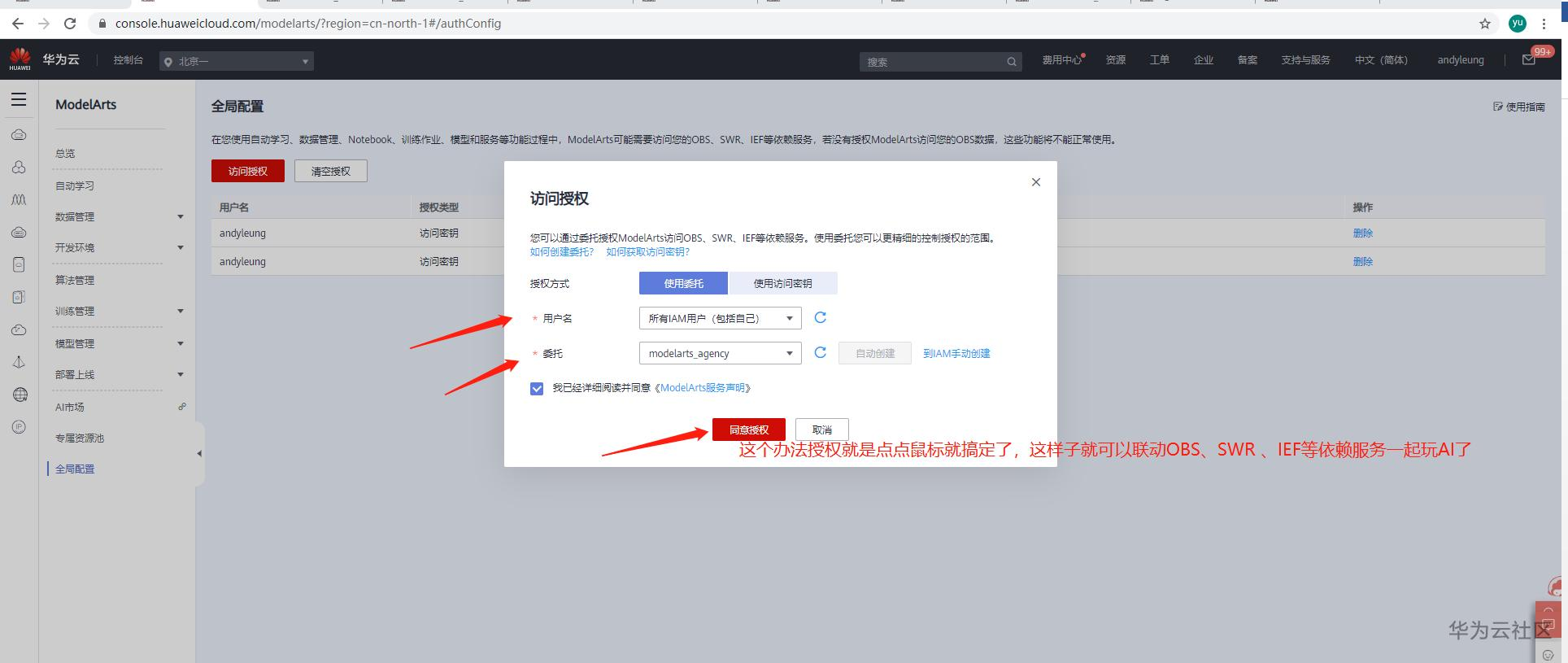This screenshot has width=1568, height=663.
Task: Cancel the dialog with 取消
Action: [x=822, y=430]
